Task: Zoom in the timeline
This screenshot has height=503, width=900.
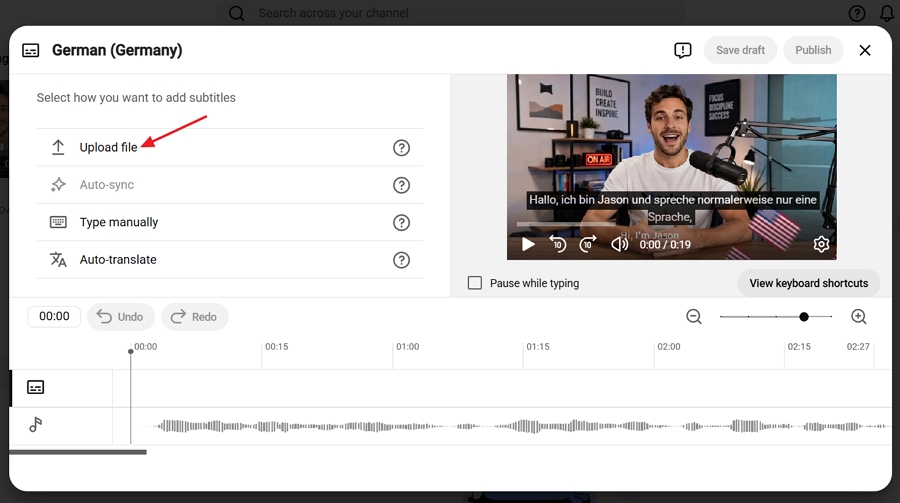Action: (859, 316)
